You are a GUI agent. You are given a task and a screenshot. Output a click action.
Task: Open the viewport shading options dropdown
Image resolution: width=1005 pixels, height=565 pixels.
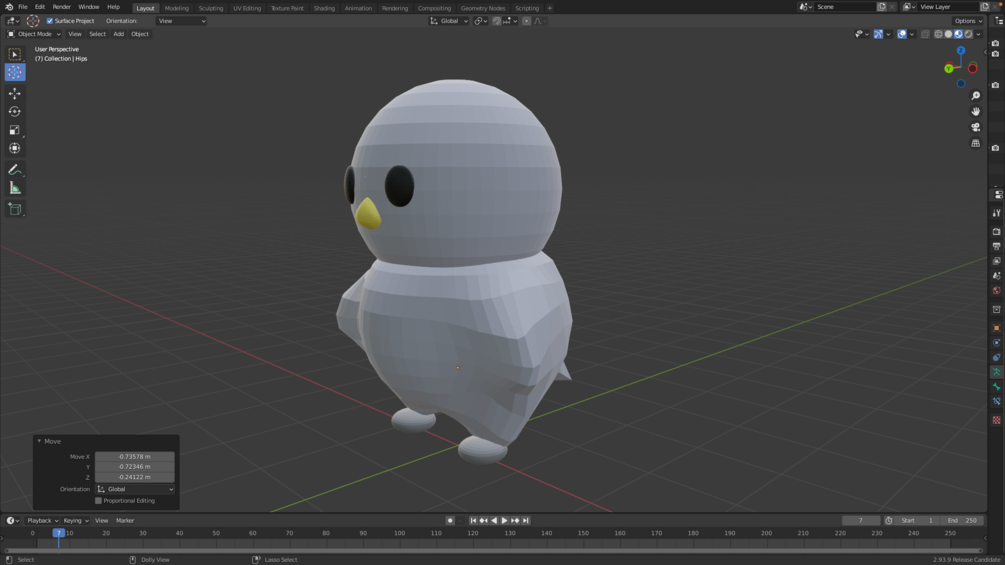[x=979, y=34]
